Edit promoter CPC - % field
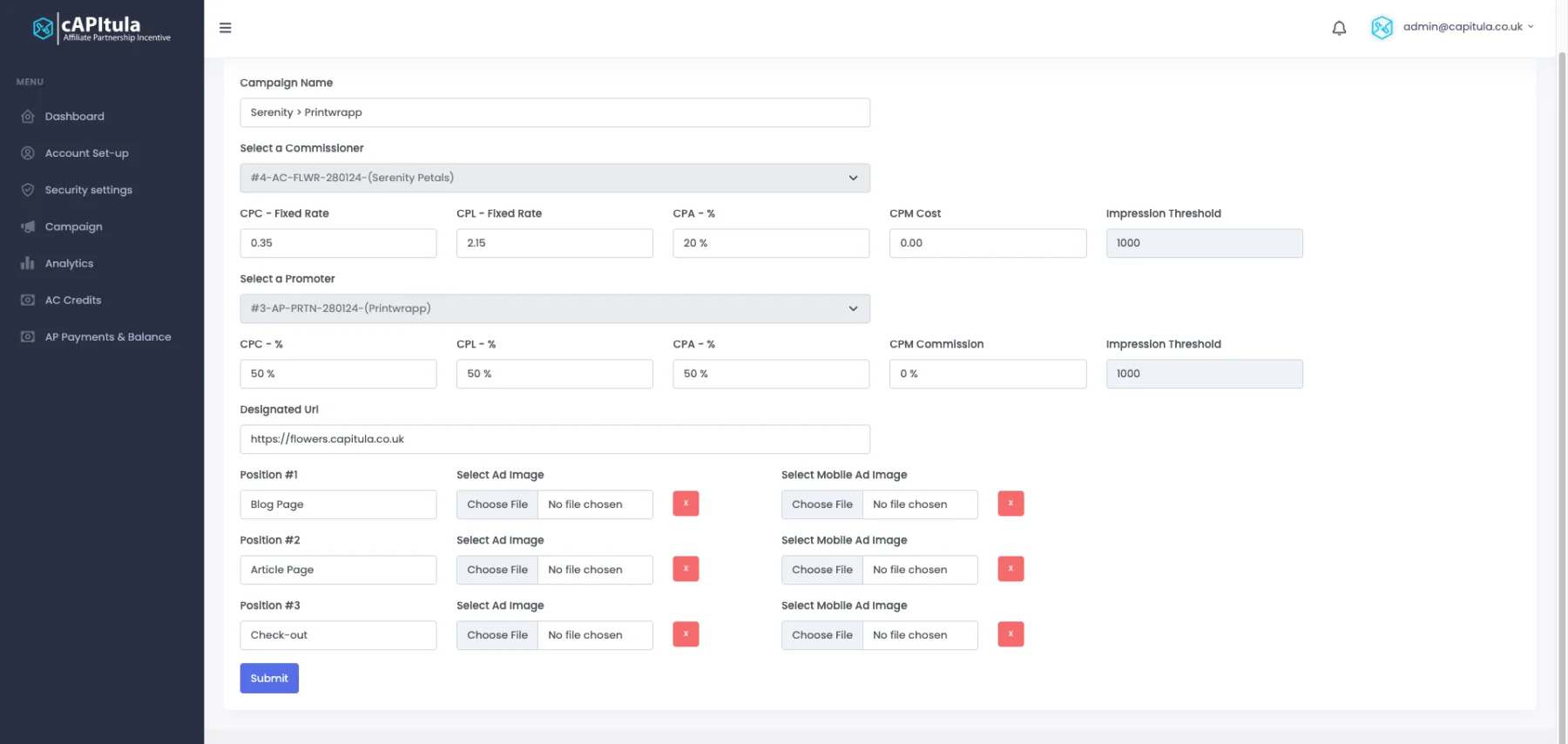The width and height of the screenshot is (1568, 744). click(338, 374)
